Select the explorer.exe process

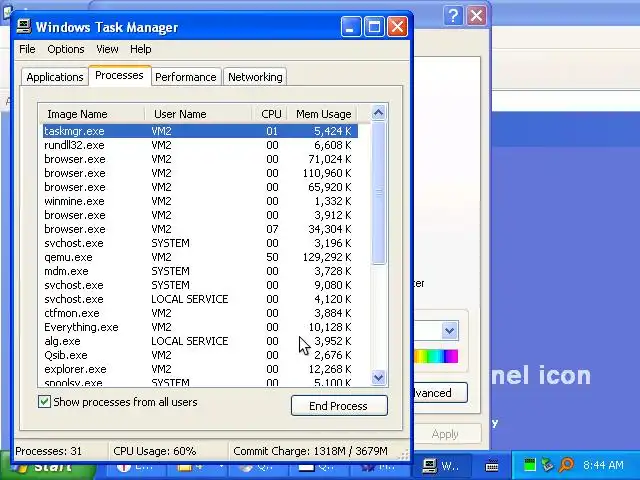tap(200, 369)
